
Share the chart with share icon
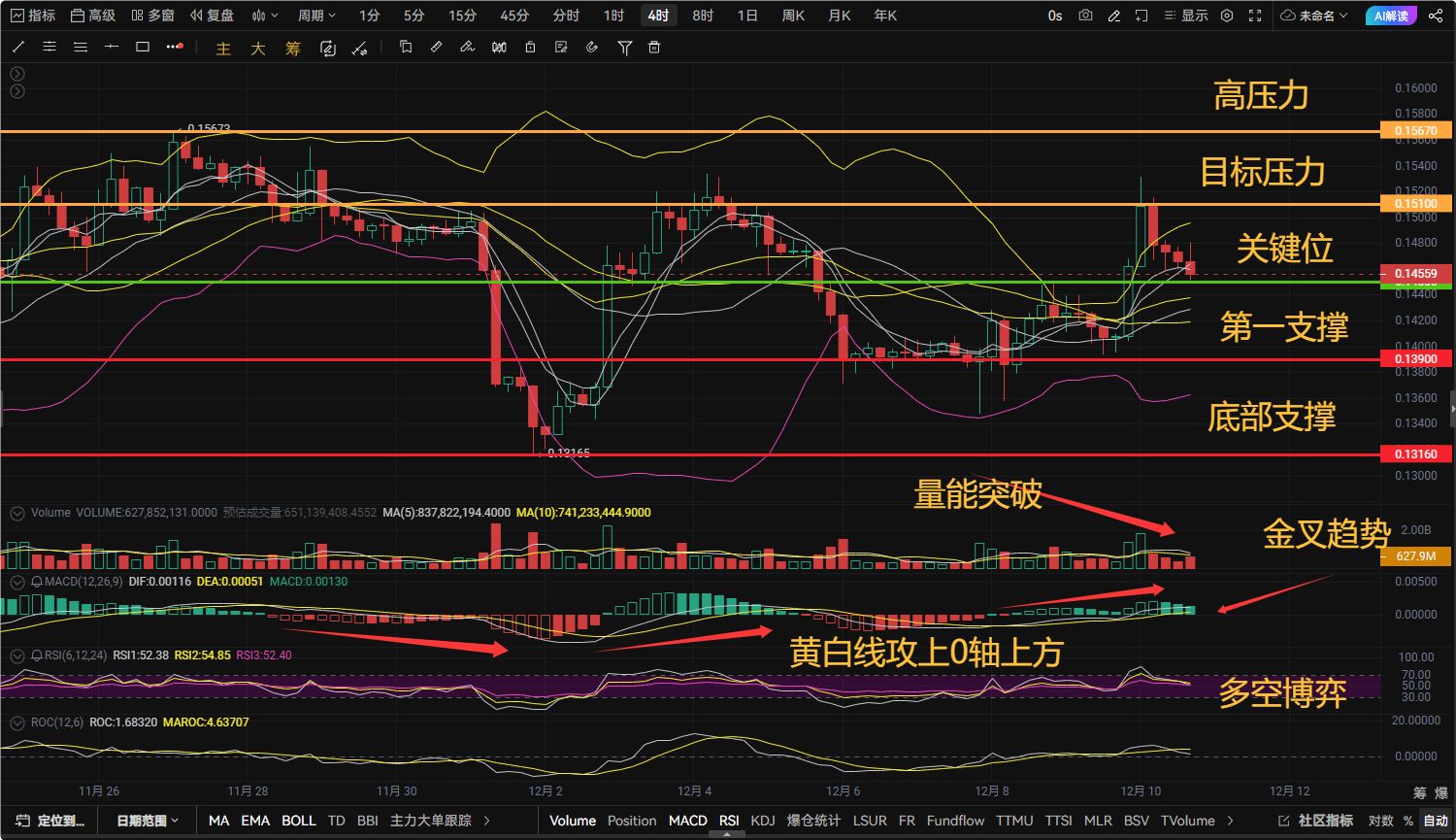coord(1436,16)
